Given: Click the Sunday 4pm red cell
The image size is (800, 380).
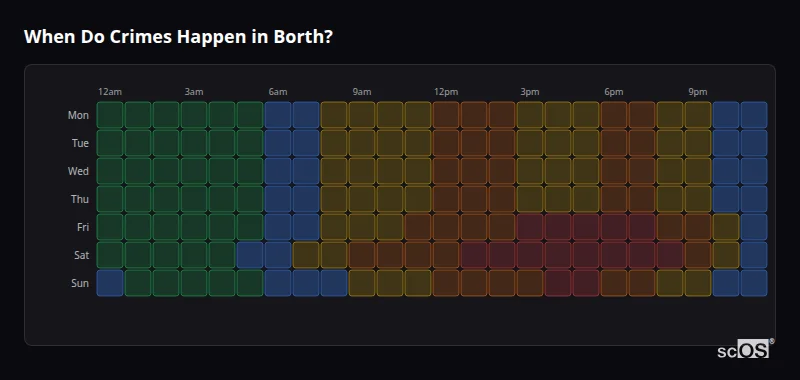Looking at the screenshot, I should [x=558, y=283].
